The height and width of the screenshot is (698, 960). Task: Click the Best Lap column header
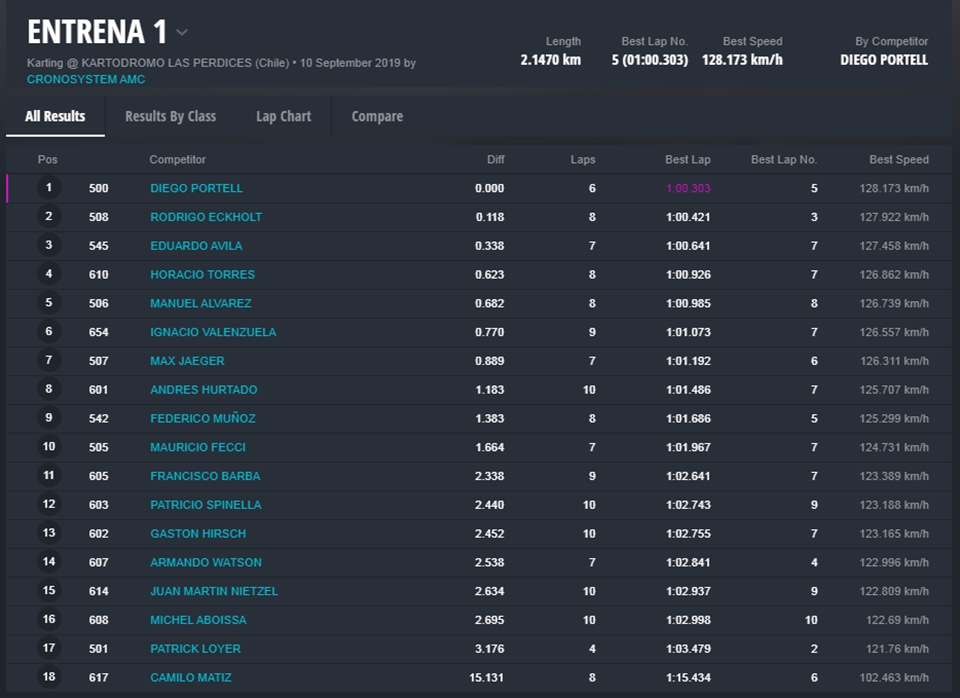click(x=687, y=160)
